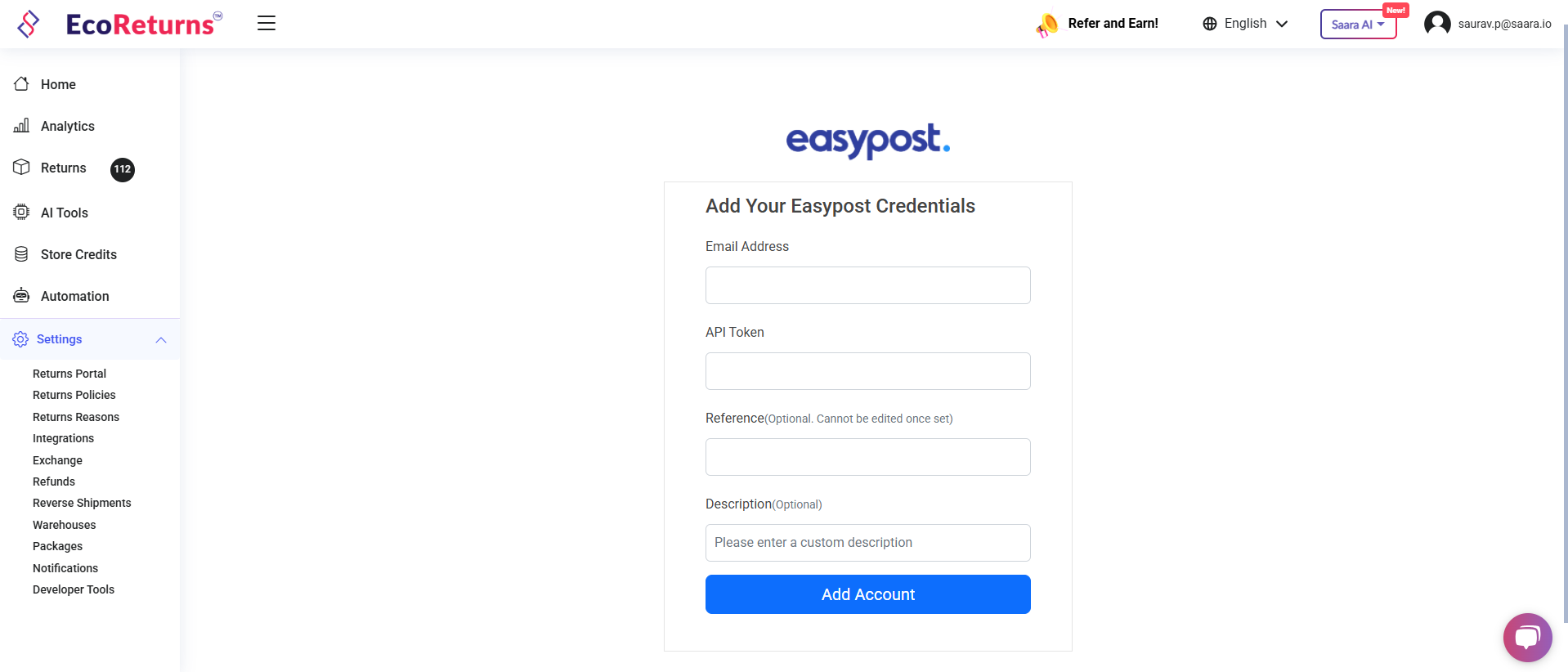Viewport: 1568px width, 672px height.
Task: Click into the API Token field
Action: (x=867, y=371)
